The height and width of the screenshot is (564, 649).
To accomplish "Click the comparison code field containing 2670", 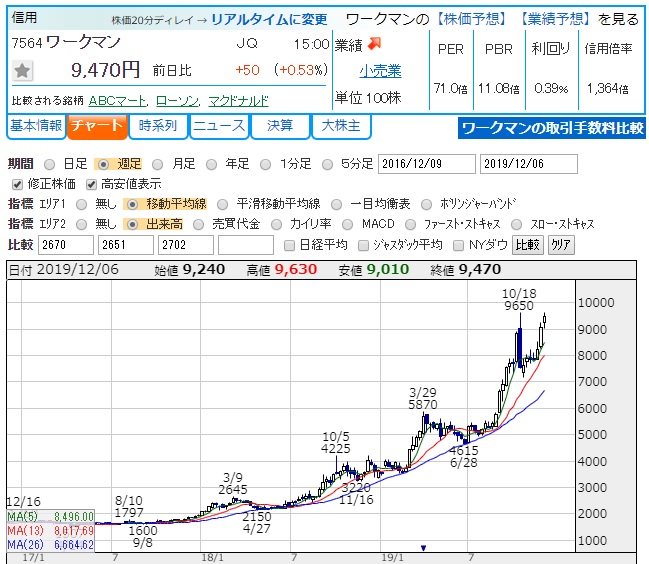I will (66, 245).
